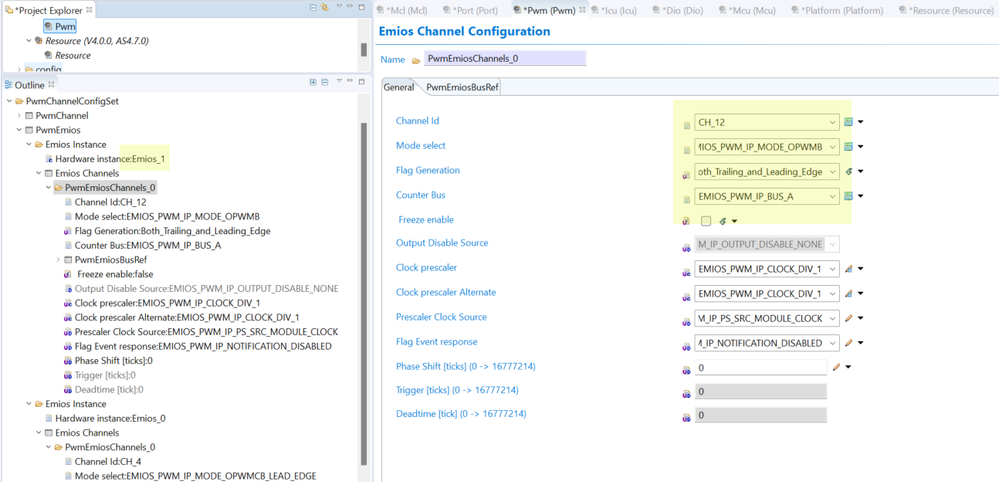The width and height of the screenshot is (999, 482).
Task: Open the Counter Bus combo box
Action: (x=766, y=196)
